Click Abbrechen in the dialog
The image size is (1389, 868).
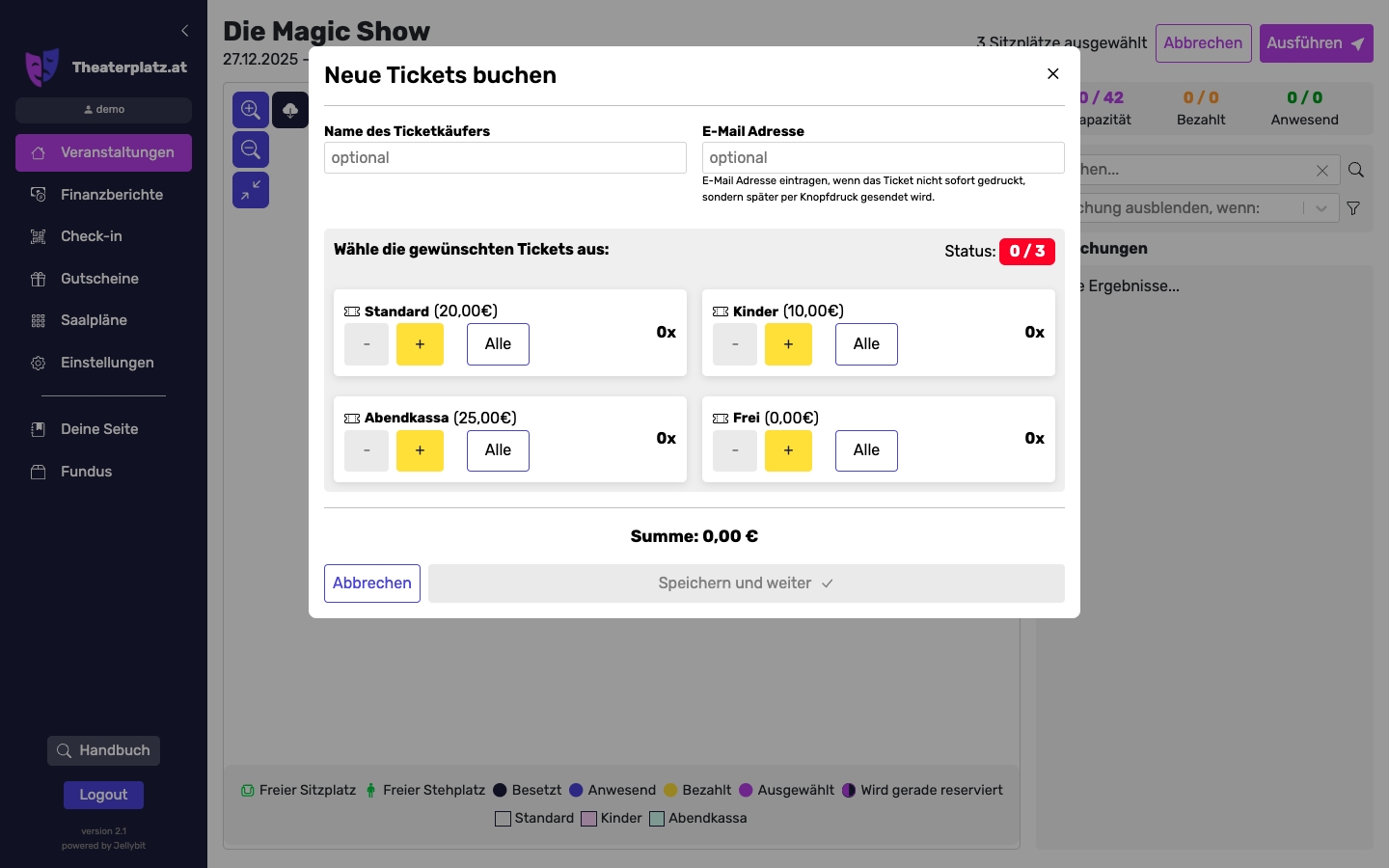372,583
